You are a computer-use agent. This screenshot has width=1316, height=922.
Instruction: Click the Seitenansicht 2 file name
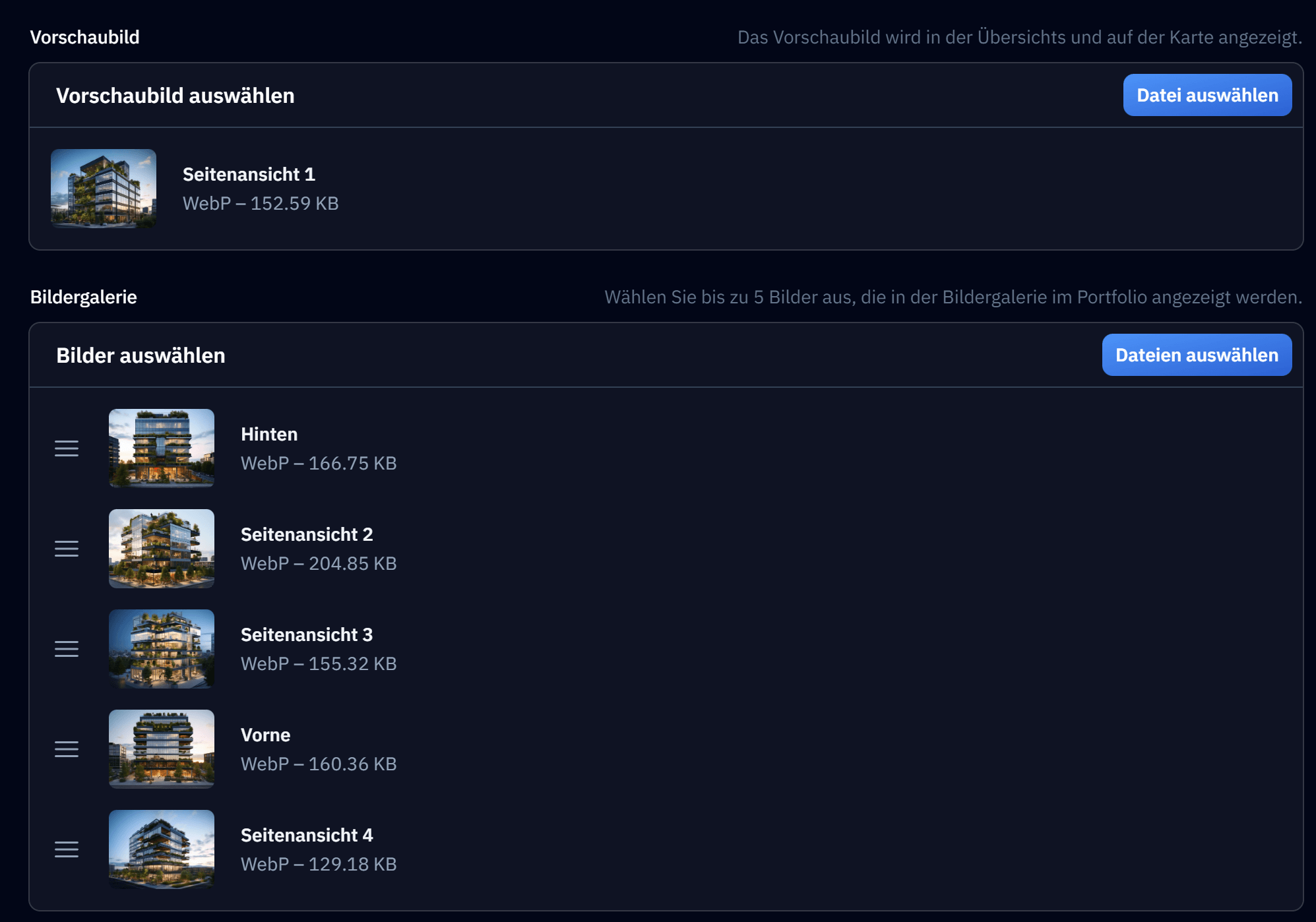point(307,534)
